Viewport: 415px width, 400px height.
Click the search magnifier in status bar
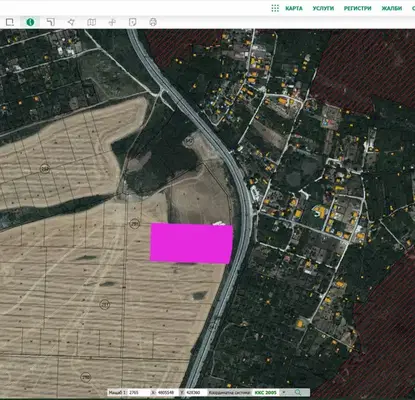click(298, 393)
